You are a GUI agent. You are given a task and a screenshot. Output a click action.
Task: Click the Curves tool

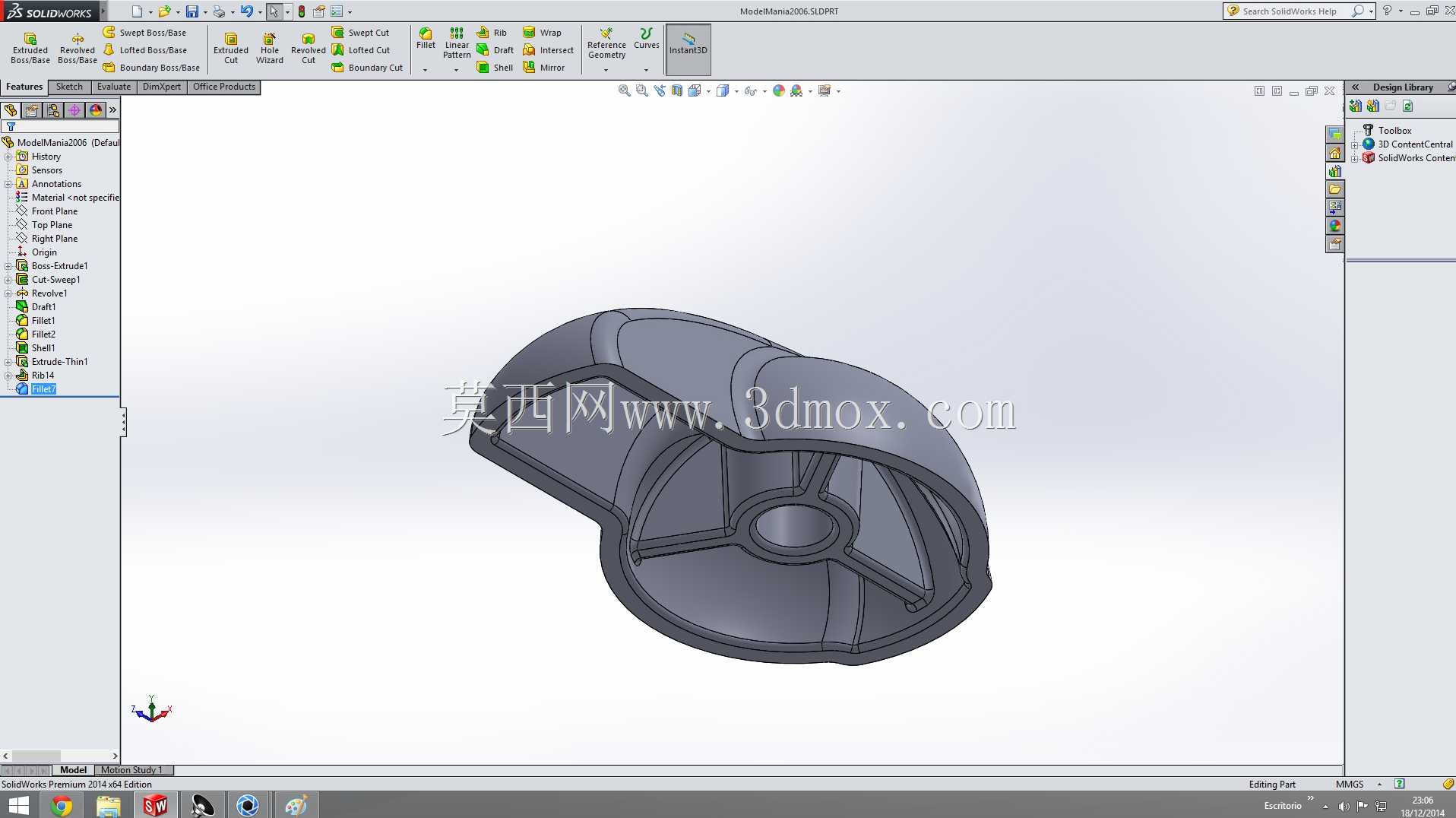pos(647,39)
